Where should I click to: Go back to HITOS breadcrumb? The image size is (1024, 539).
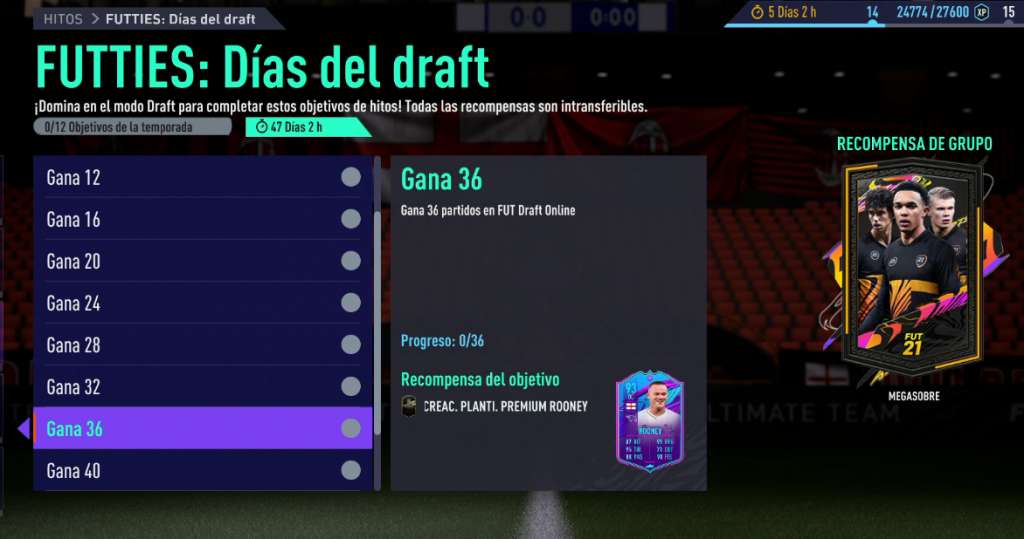pyautogui.click(x=63, y=19)
